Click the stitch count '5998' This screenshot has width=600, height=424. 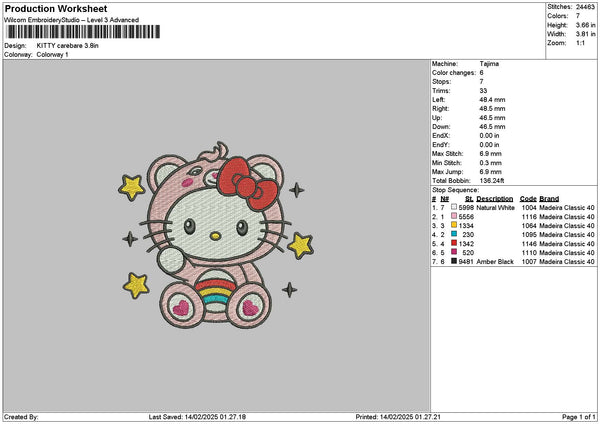(x=466, y=208)
